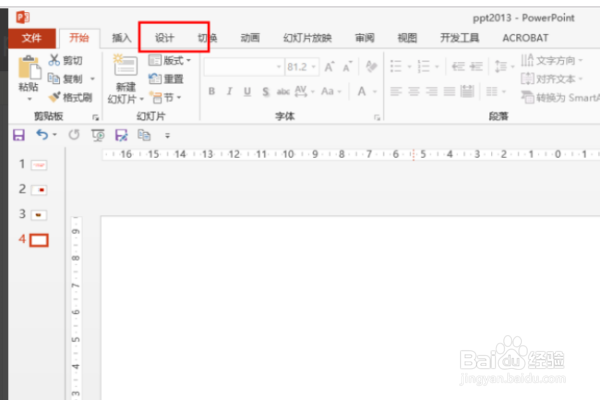Click the Redo icon in quick access toolbar
Image resolution: width=600 pixels, height=400 pixels.
[74, 135]
